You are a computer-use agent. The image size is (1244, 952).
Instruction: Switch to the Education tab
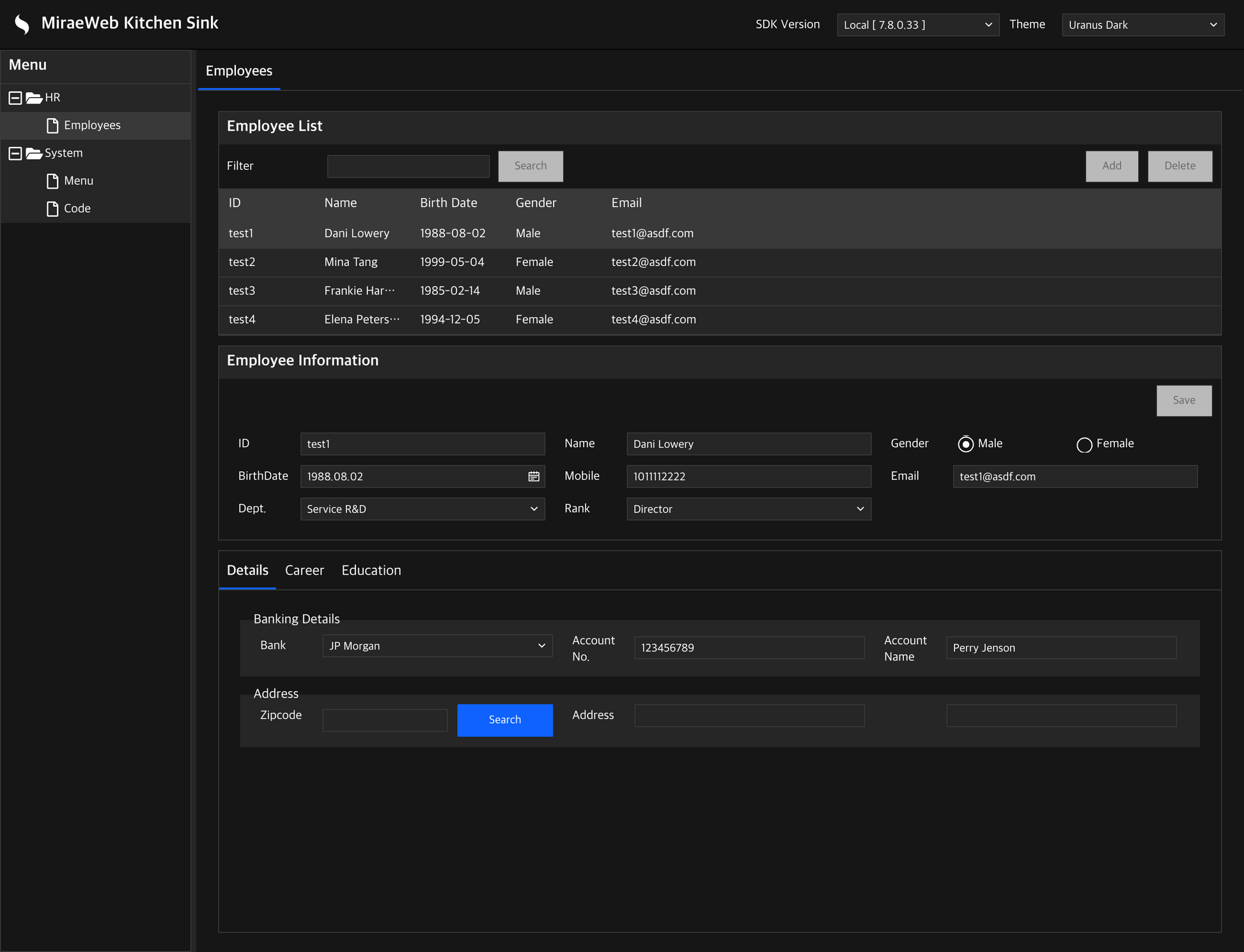(x=371, y=570)
